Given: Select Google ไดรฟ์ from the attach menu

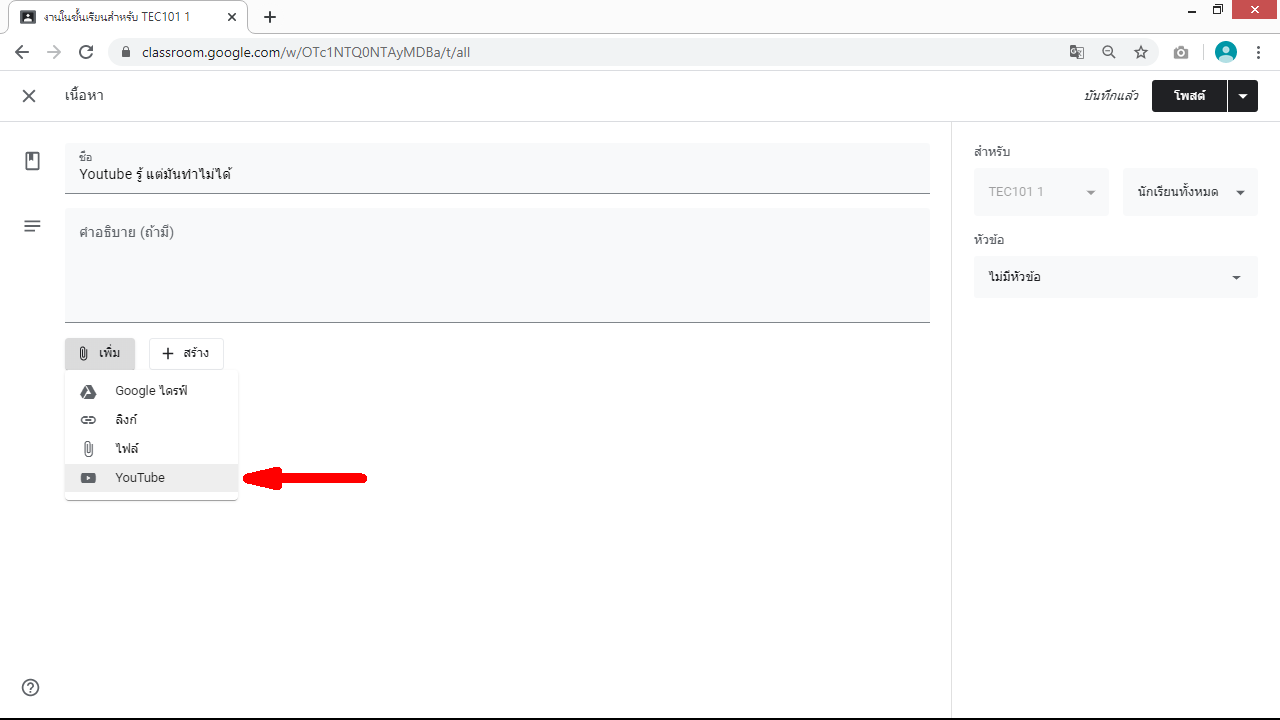Looking at the screenshot, I should point(151,391).
